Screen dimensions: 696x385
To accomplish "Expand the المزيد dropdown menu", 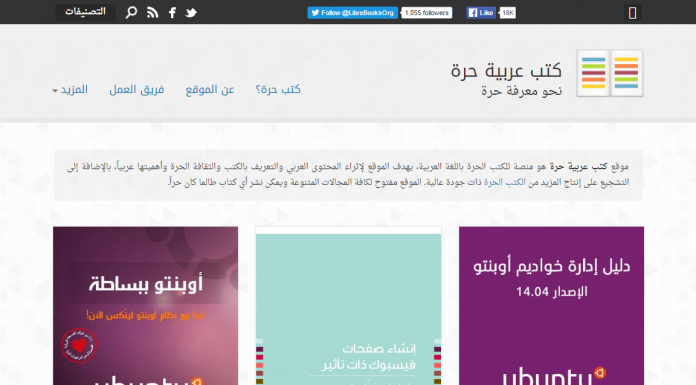I will tap(70, 90).
